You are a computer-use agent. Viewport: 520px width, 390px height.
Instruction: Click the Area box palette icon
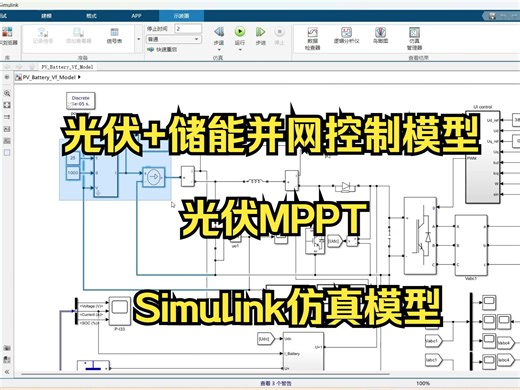[x=7, y=153]
